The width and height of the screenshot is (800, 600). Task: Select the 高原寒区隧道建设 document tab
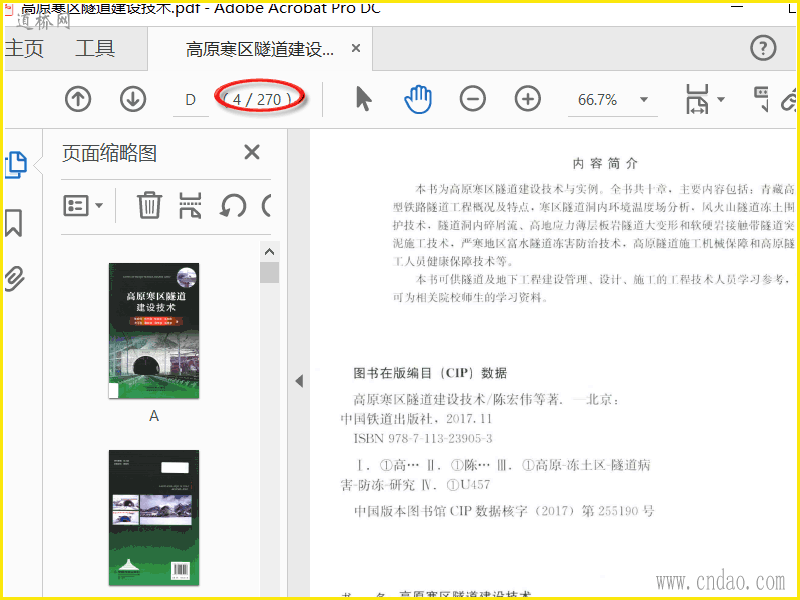pyautogui.click(x=260, y=49)
